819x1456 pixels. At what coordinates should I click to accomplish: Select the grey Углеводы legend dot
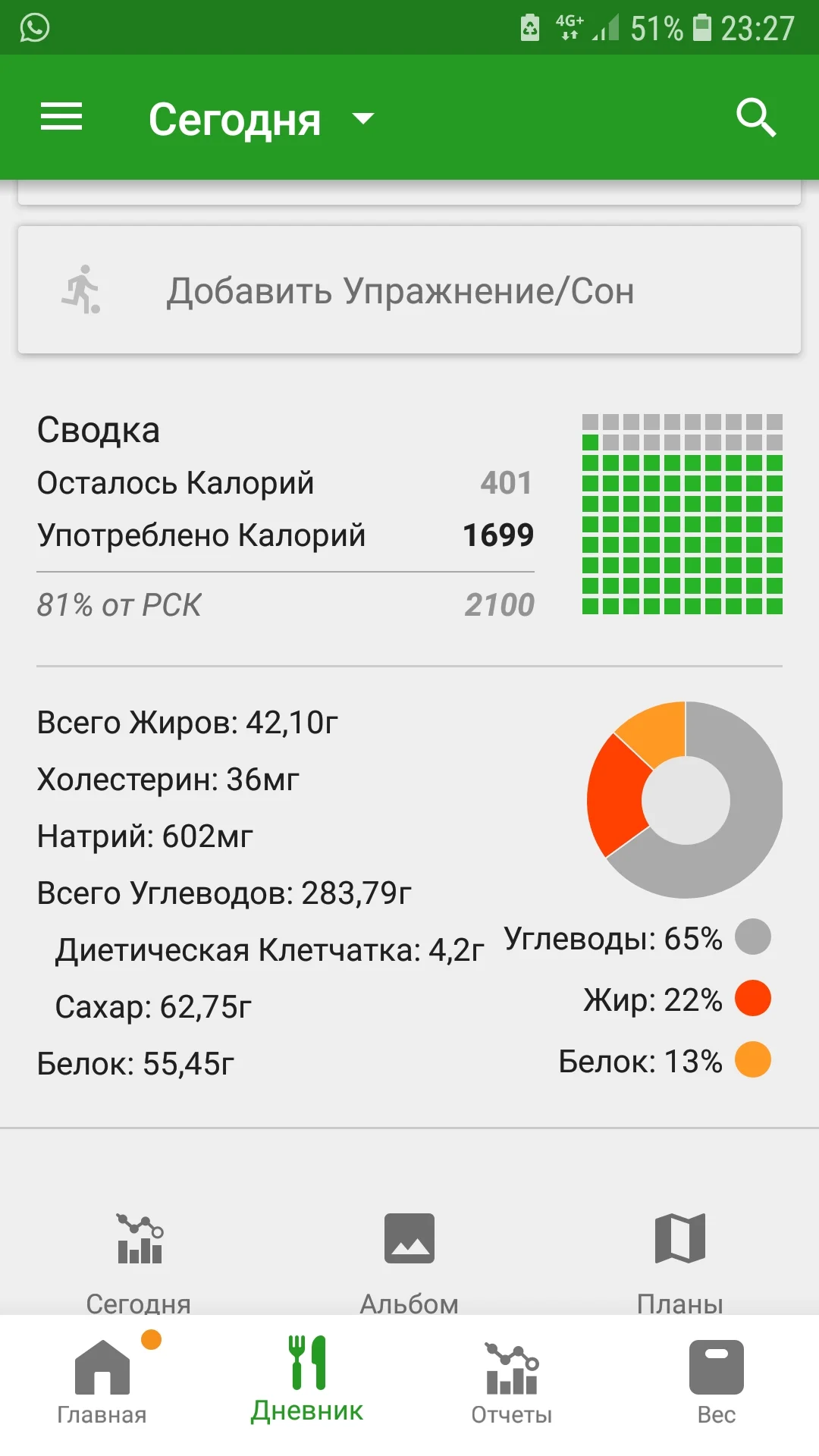tap(753, 937)
